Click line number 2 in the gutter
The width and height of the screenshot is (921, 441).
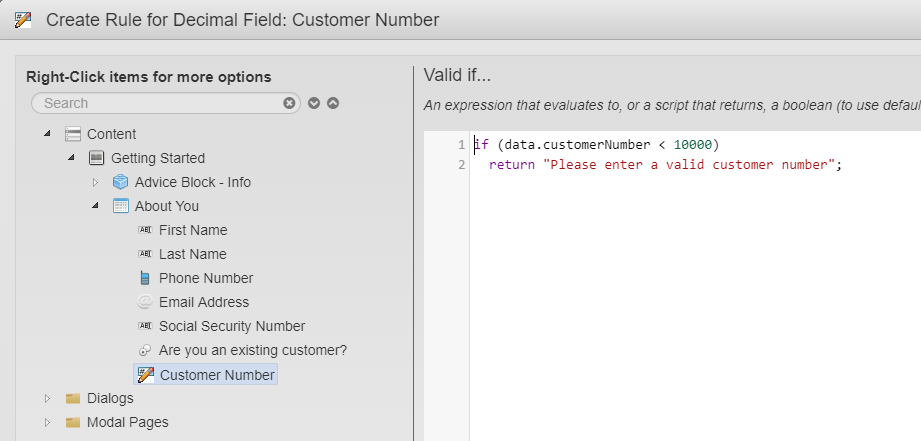[462, 164]
